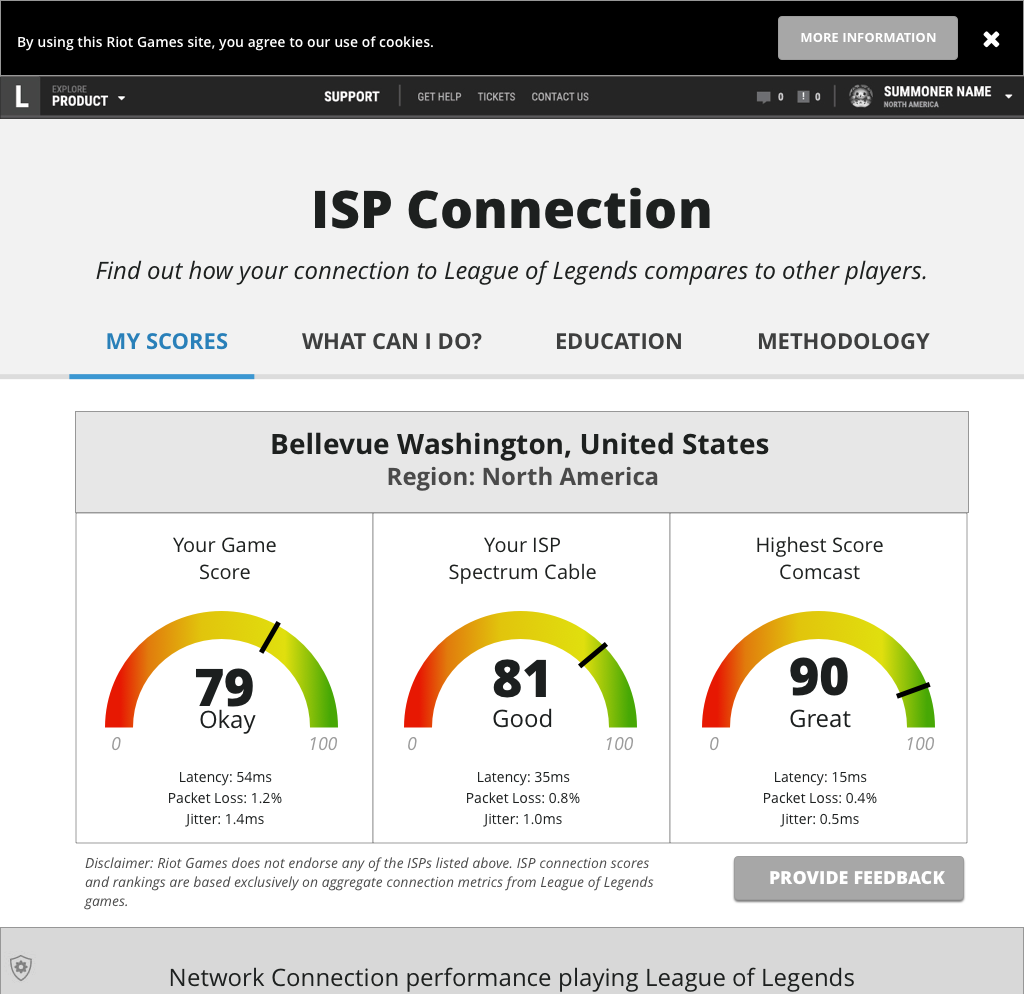Screen dimensions: 1024x994
Task: Expand the Summoner Name account dropdown arrow
Action: (x=1008, y=96)
